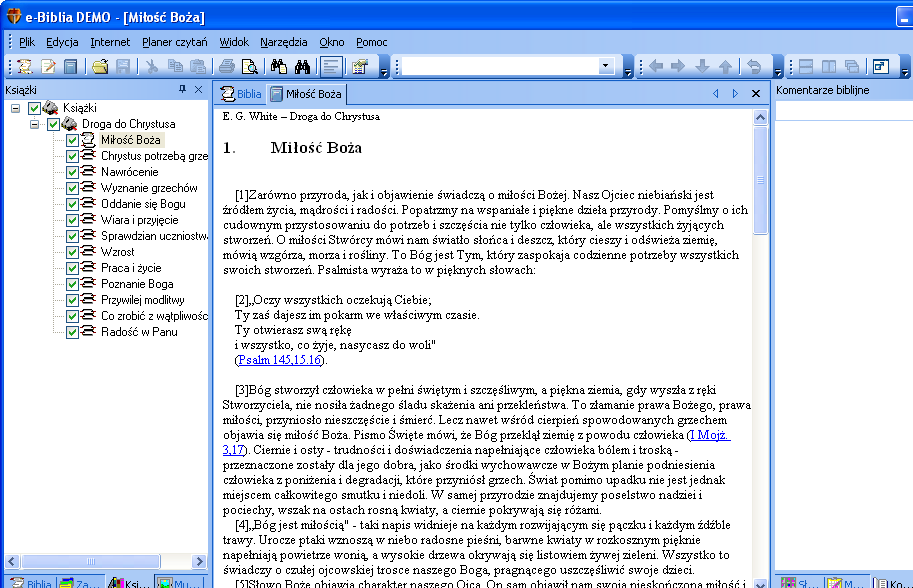Screen dimensions: 913x588
Task: Toggle Droga do Chrystusa checkbox
Action: [x=53, y=124]
